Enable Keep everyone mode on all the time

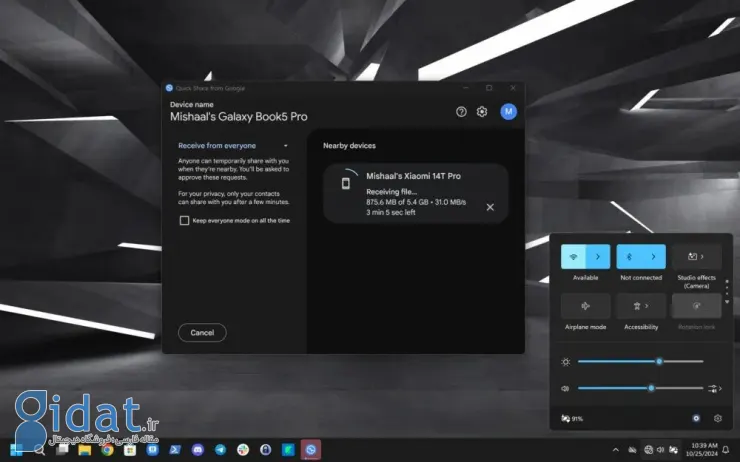[184, 220]
